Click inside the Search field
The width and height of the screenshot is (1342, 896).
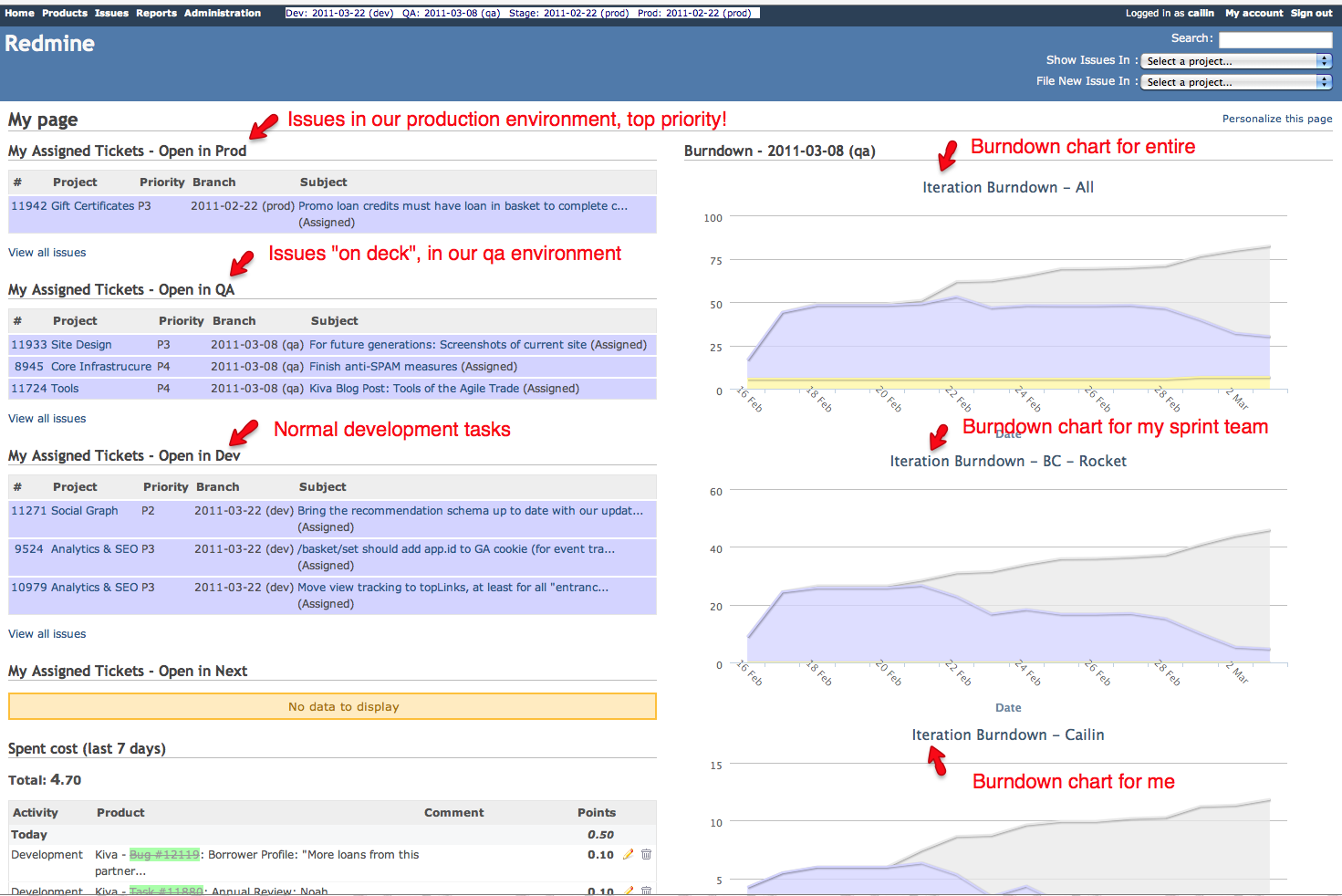tap(1274, 38)
